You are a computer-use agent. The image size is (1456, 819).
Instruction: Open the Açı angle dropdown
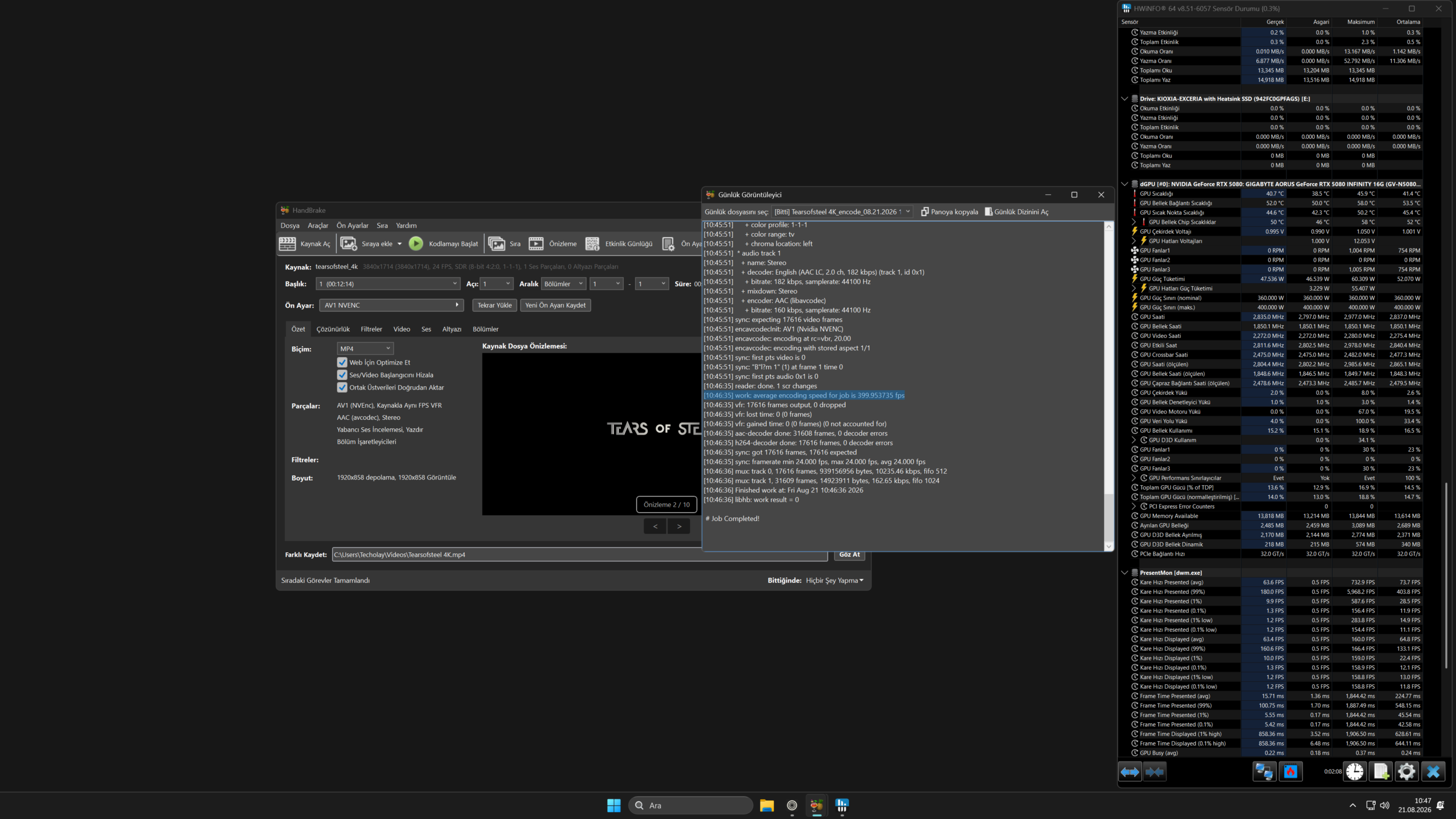point(497,284)
